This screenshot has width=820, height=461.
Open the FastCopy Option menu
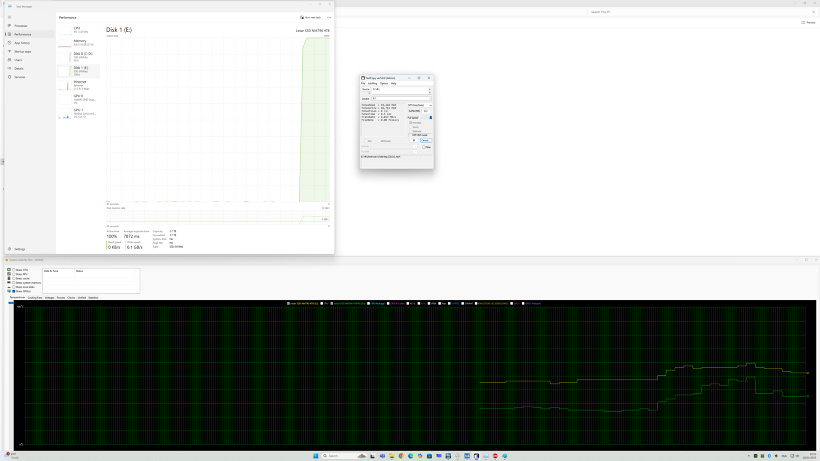coord(384,83)
